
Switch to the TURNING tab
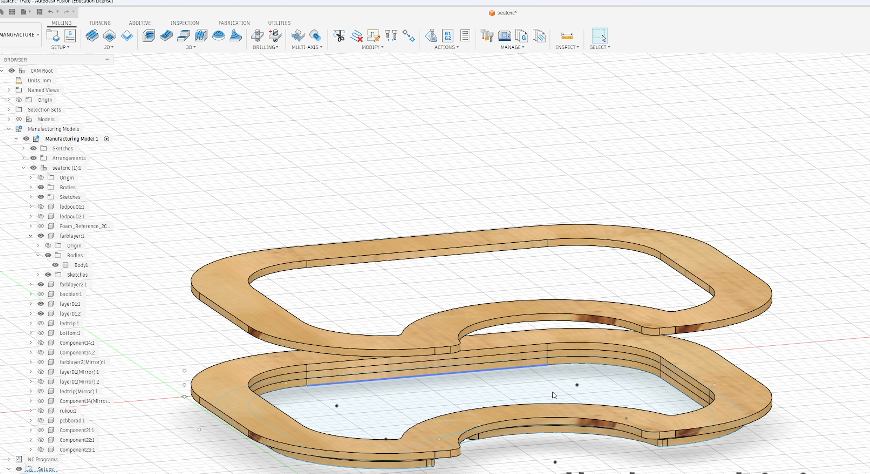[100, 23]
